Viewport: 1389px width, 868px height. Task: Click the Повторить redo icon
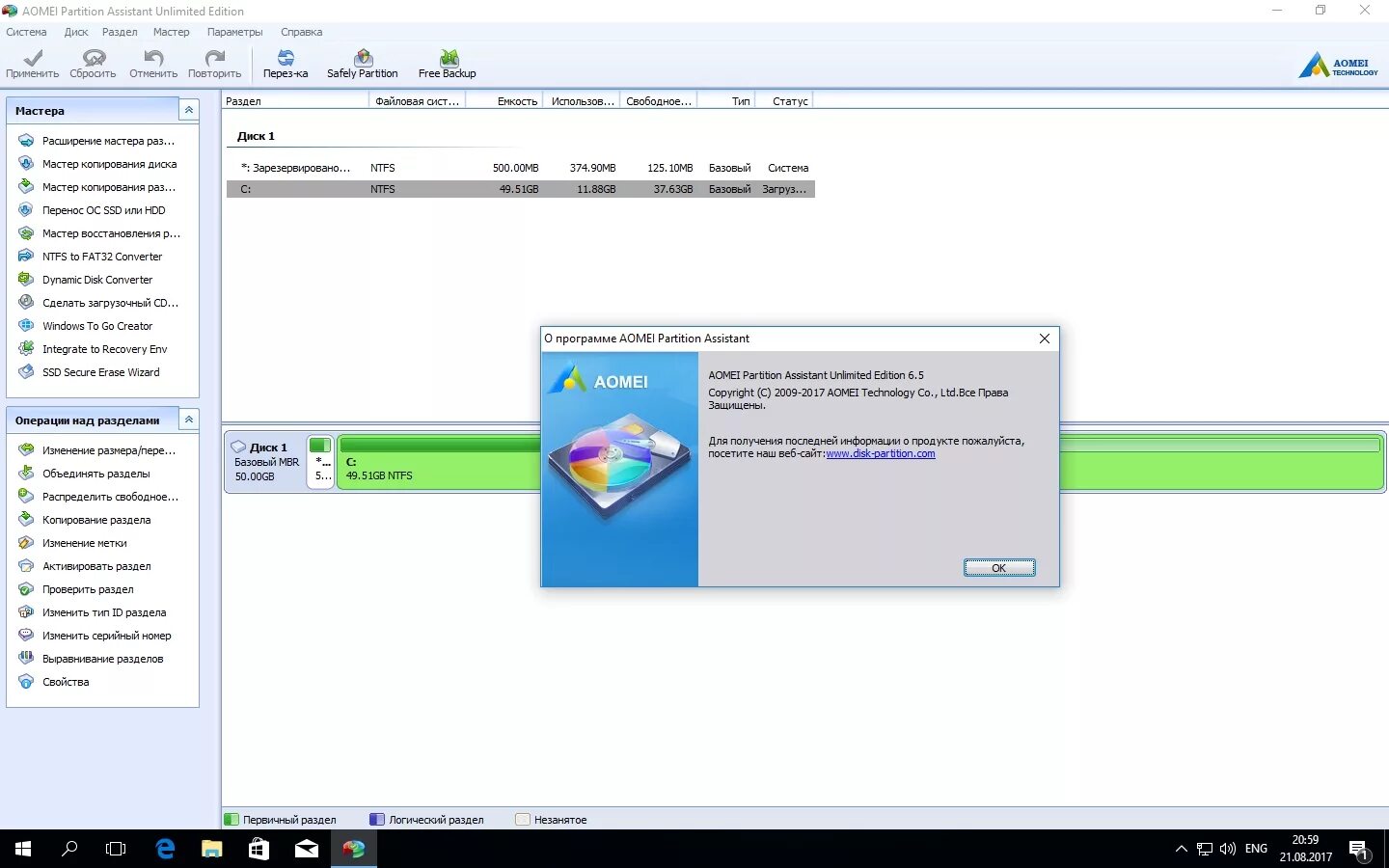pos(214,64)
